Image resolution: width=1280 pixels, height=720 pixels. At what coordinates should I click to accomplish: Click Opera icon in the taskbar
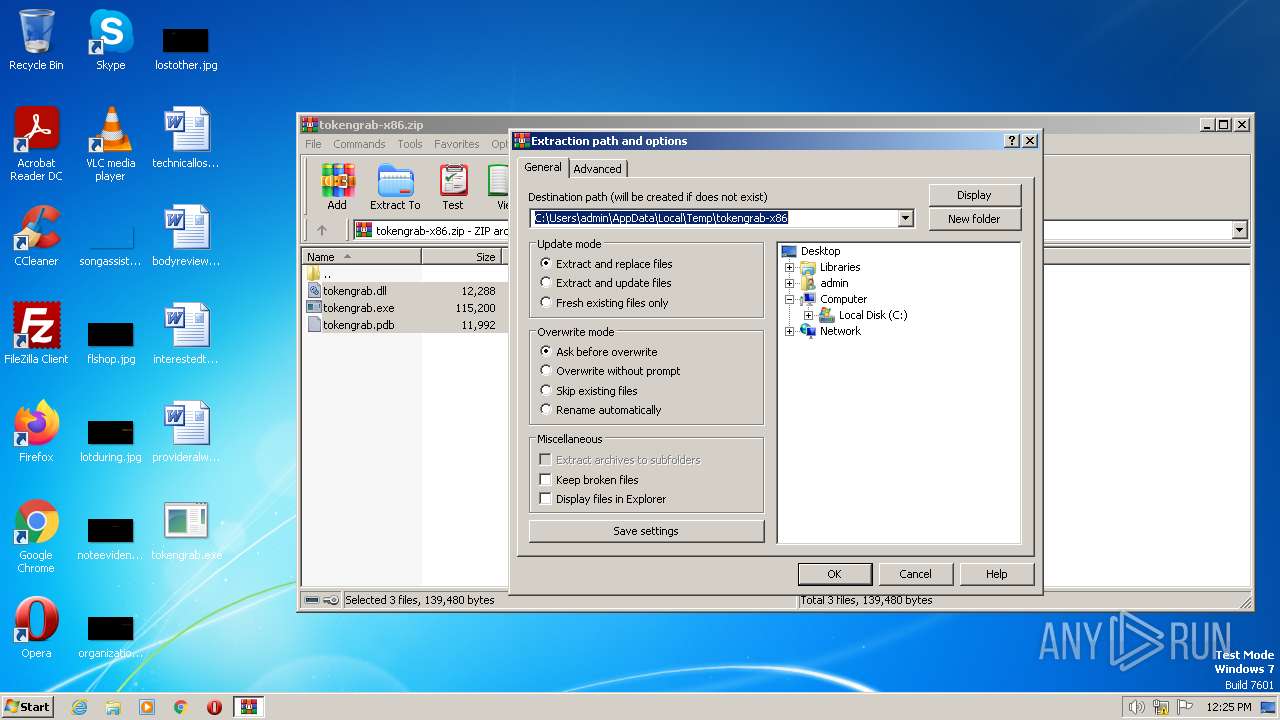(x=214, y=707)
